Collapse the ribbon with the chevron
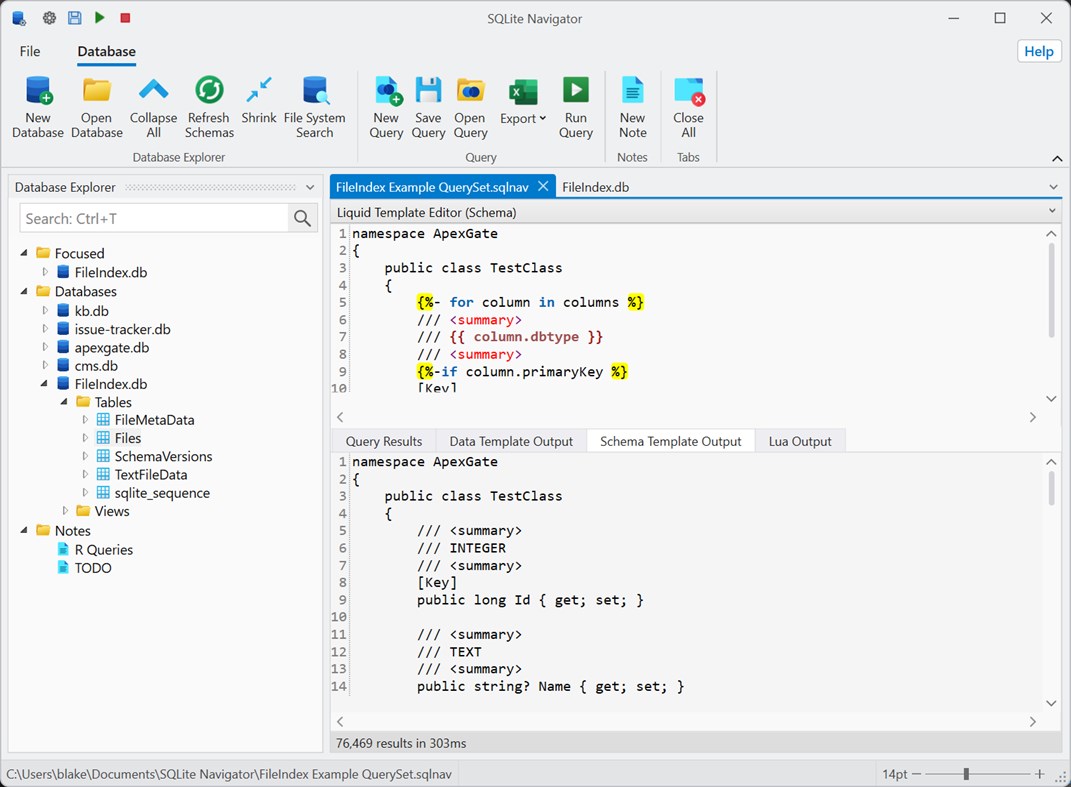Screen dimensions: 1071x787 click(1057, 158)
